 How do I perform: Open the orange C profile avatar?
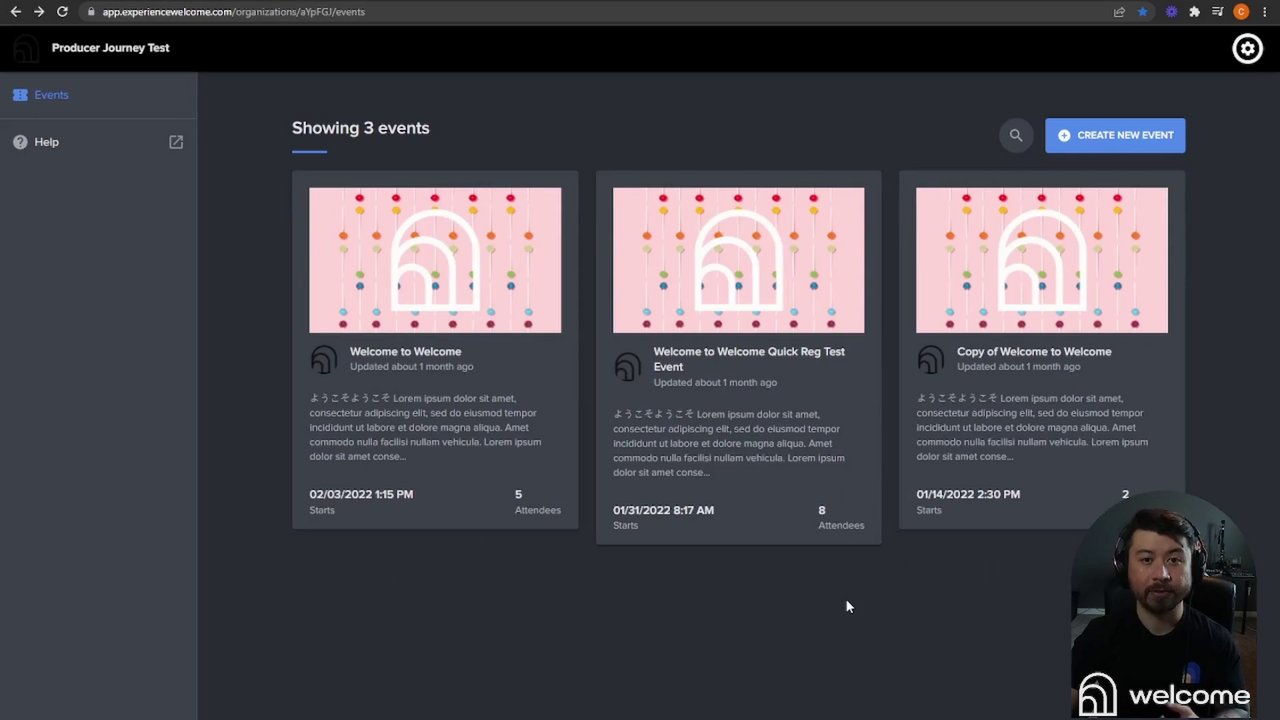click(x=1241, y=12)
